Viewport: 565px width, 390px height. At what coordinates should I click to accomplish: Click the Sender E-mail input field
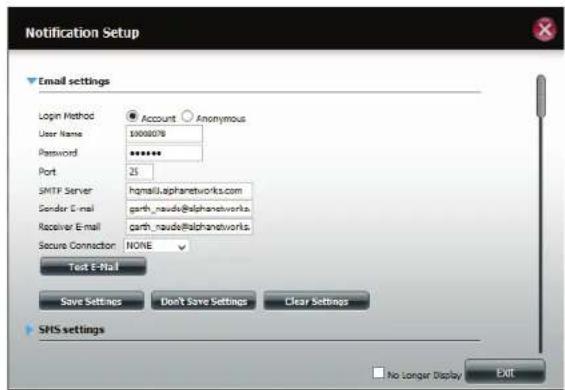pyautogui.click(x=189, y=209)
